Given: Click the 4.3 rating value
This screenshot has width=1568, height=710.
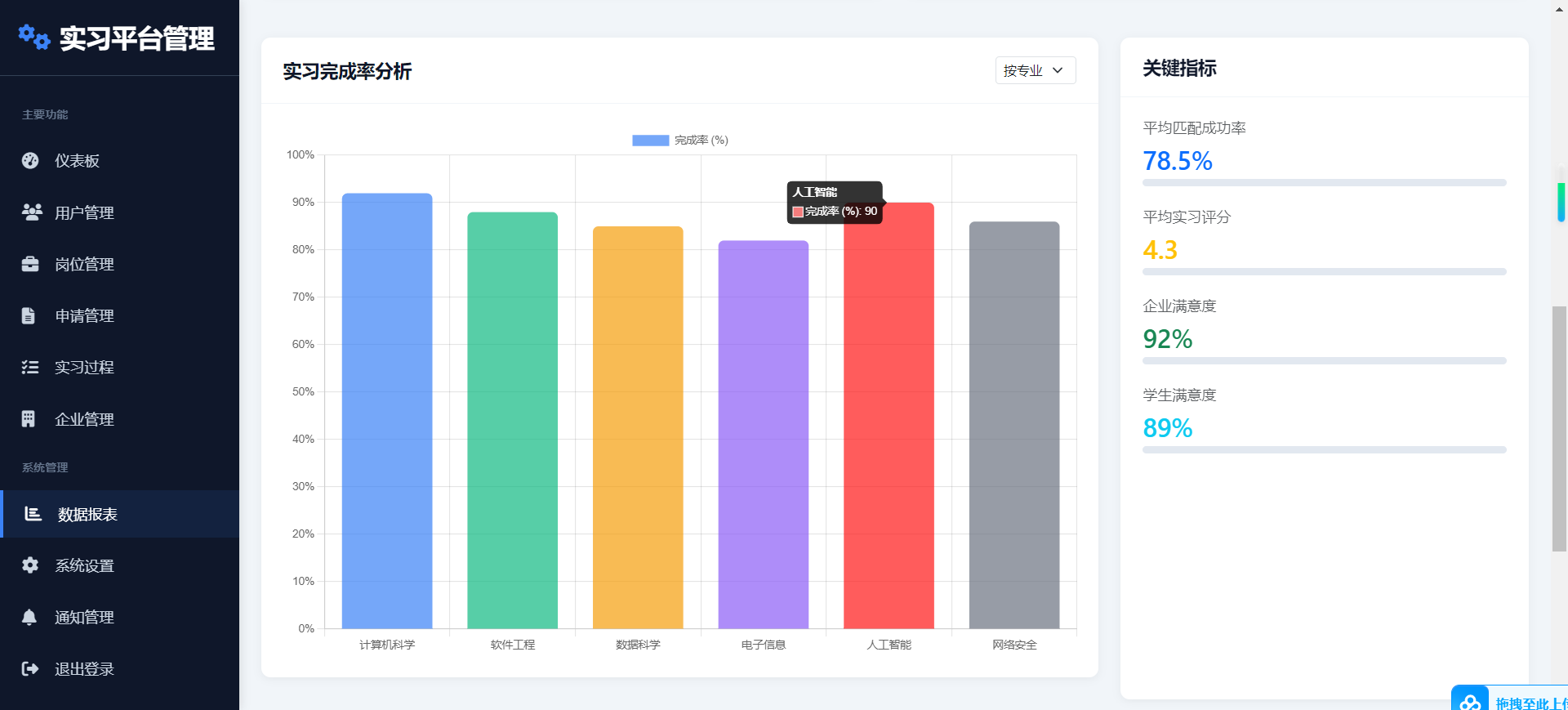Looking at the screenshot, I should pyautogui.click(x=1160, y=250).
